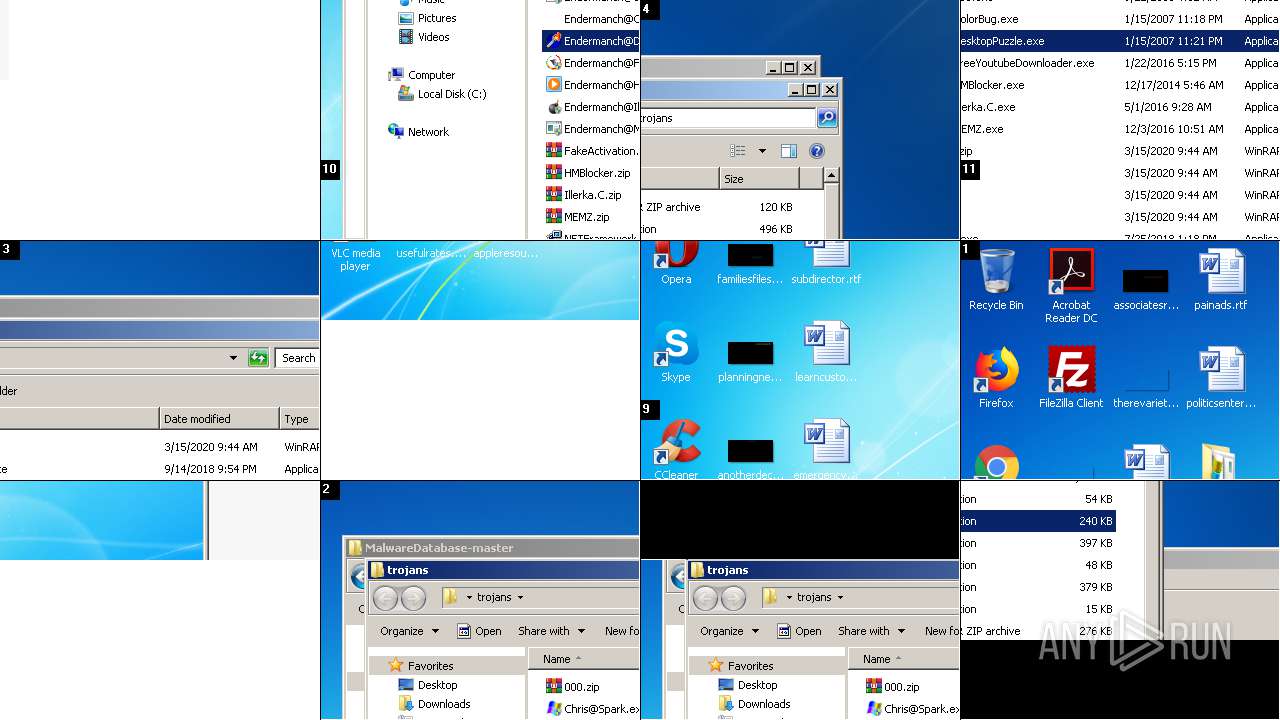Viewport: 1280px width, 720px height.
Task: Click the search magnifier beside trojans field
Action: click(x=826, y=118)
